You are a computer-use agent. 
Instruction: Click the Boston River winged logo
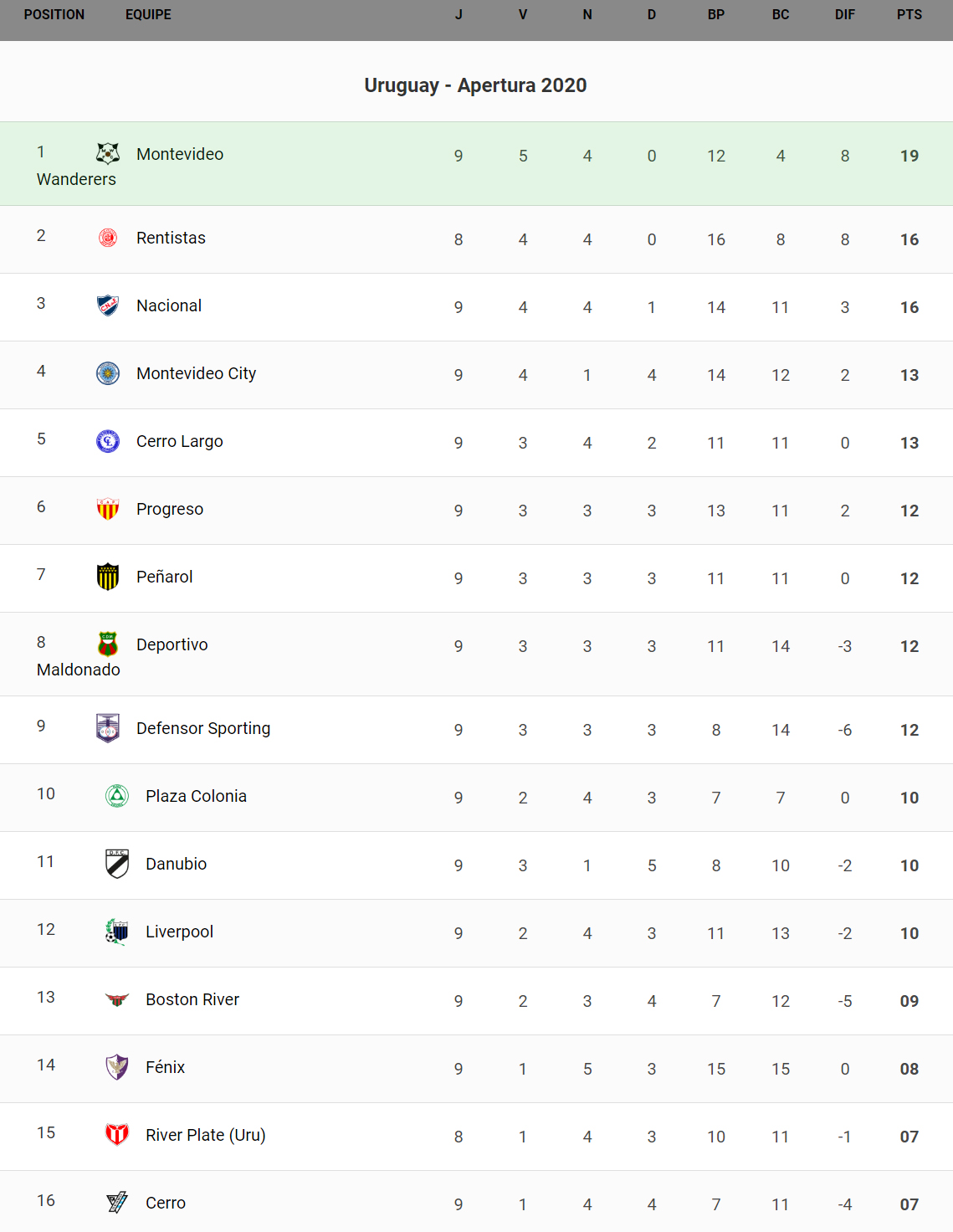click(117, 999)
